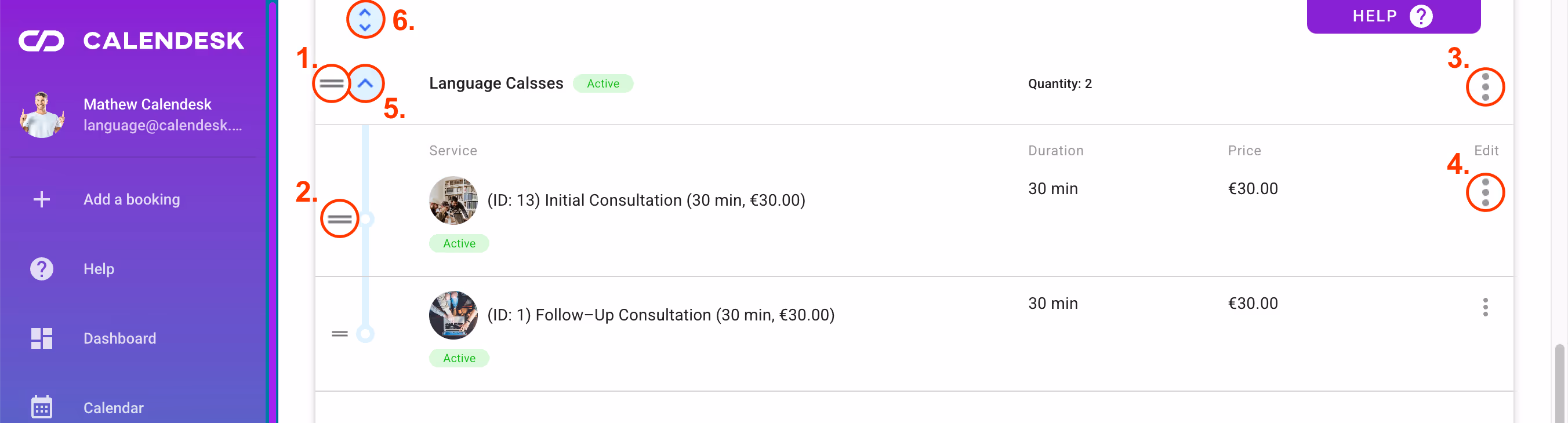This screenshot has height=423, width=1568.
Task: Click the plus icon beside Add a booking
Action: 41,200
